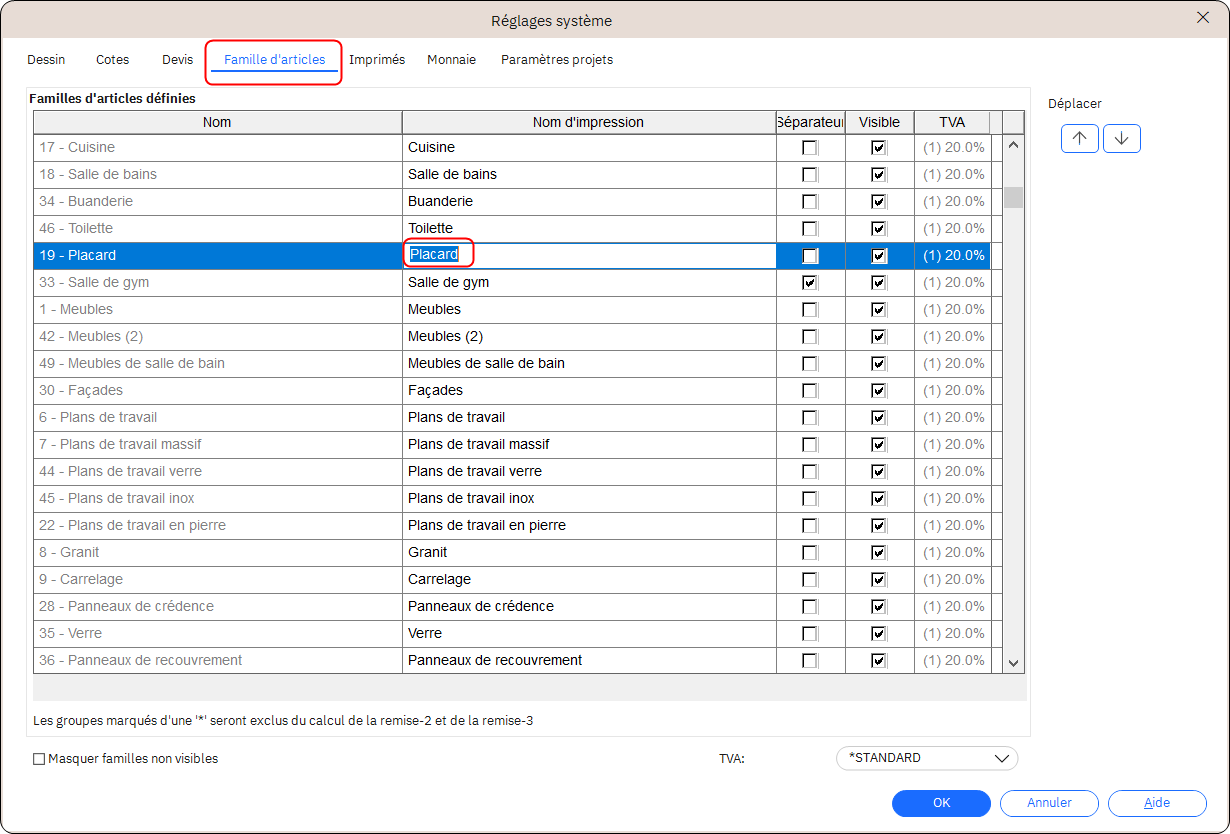Screen dimensions: 1230x834
Task: Switch to the Dessin tab
Action: coord(46,60)
